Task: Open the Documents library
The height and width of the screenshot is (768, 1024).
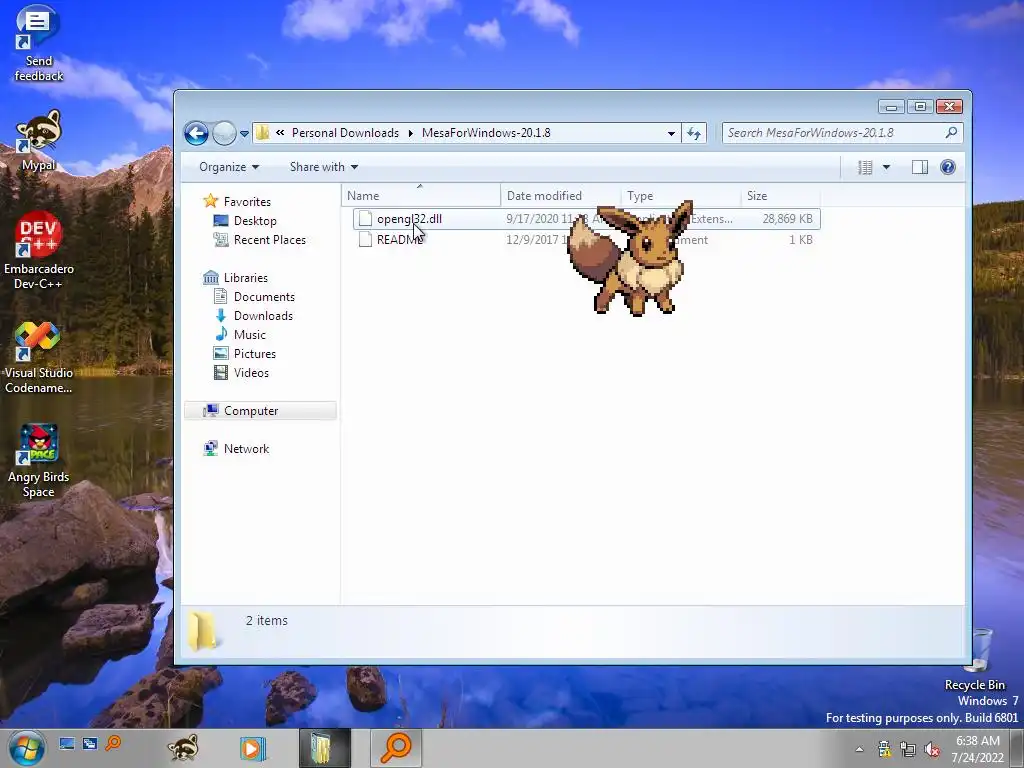Action: click(264, 296)
